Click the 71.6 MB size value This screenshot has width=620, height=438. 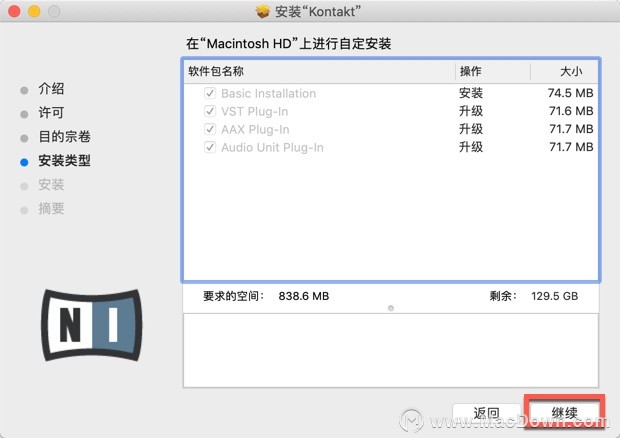click(x=571, y=111)
